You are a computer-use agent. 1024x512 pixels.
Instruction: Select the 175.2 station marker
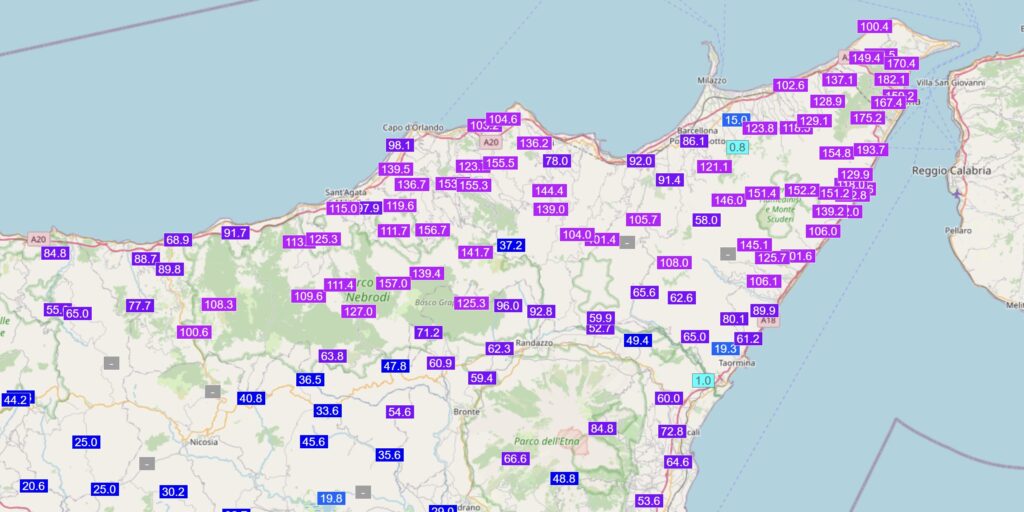coord(867,118)
